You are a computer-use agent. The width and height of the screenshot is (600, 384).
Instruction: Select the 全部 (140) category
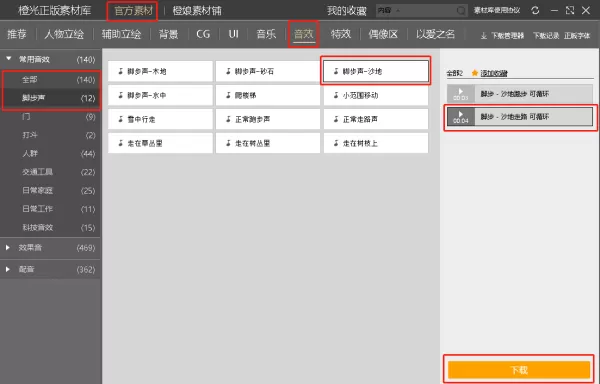coord(51,80)
